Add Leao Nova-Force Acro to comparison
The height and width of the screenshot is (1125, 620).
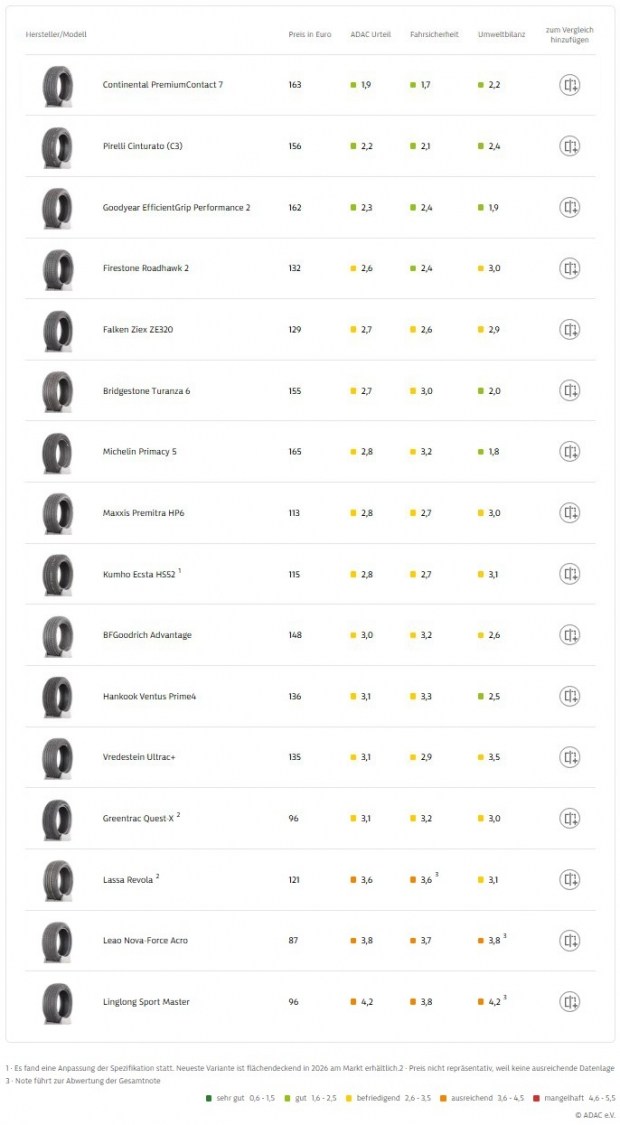point(569,940)
